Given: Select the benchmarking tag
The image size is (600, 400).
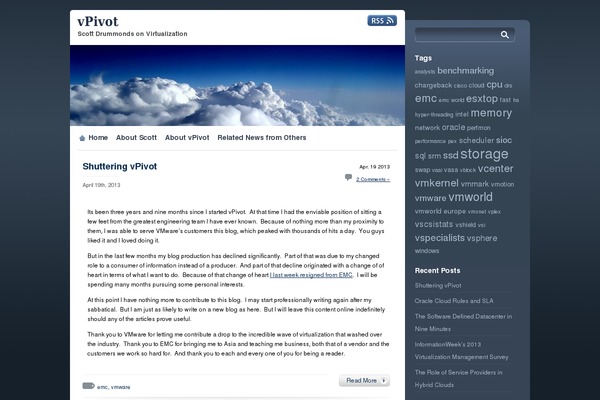Looking at the screenshot, I should pyautogui.click(x=466, y=71).
